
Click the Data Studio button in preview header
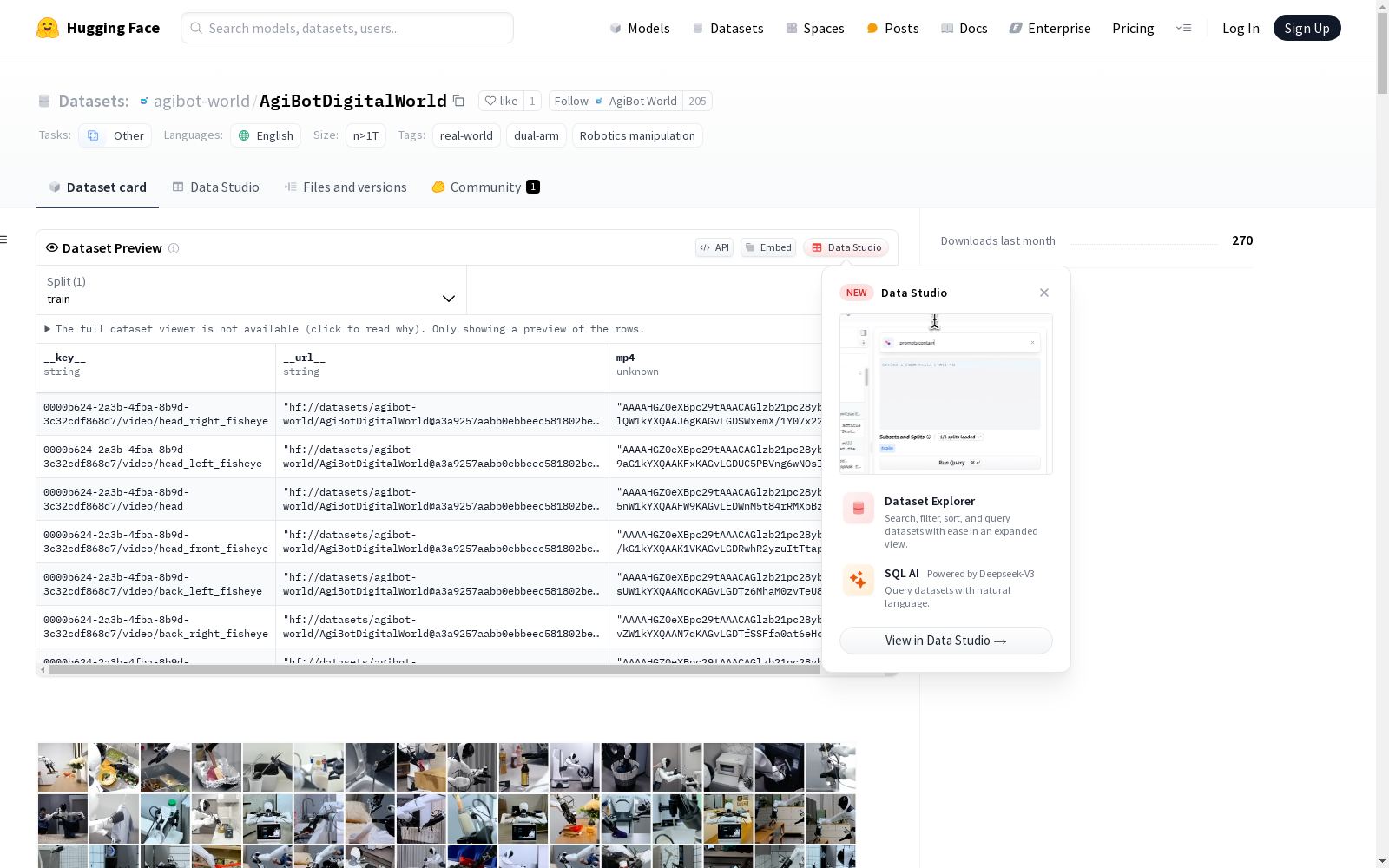coord(846,247)
